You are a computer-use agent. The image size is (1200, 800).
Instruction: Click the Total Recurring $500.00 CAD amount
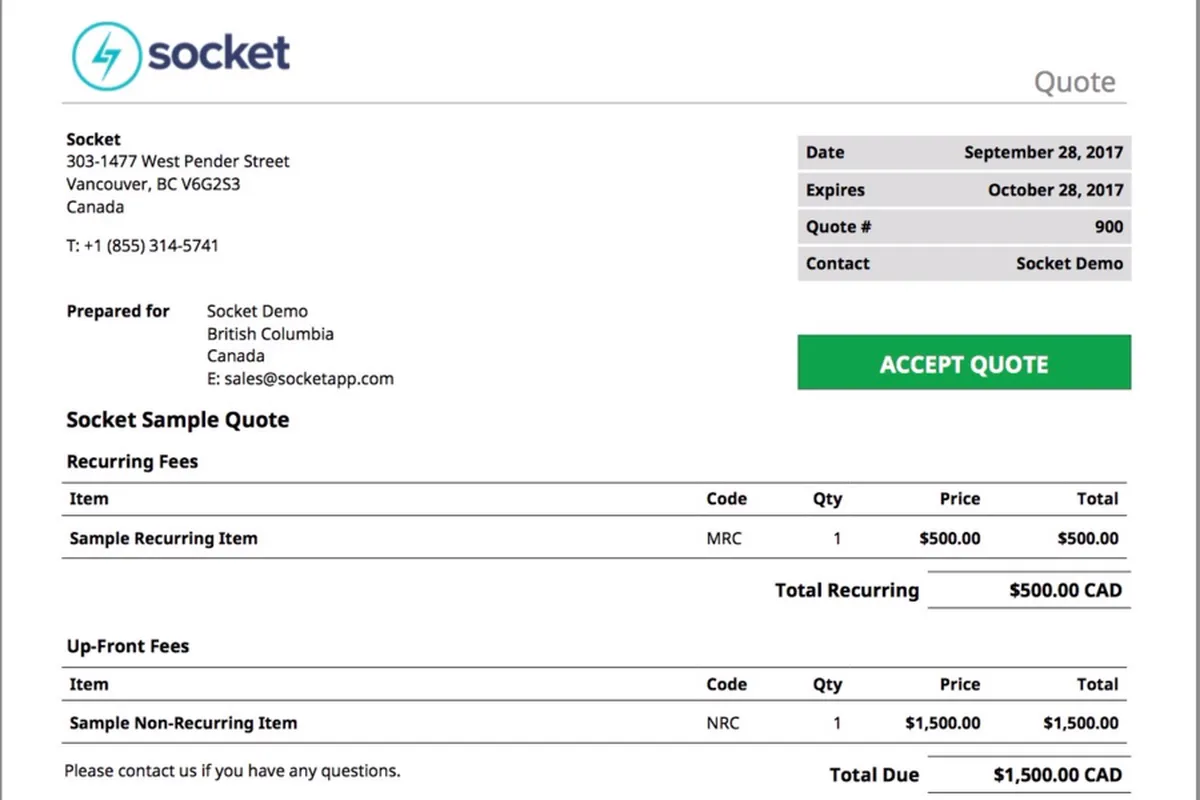[x=1065, y=590]
